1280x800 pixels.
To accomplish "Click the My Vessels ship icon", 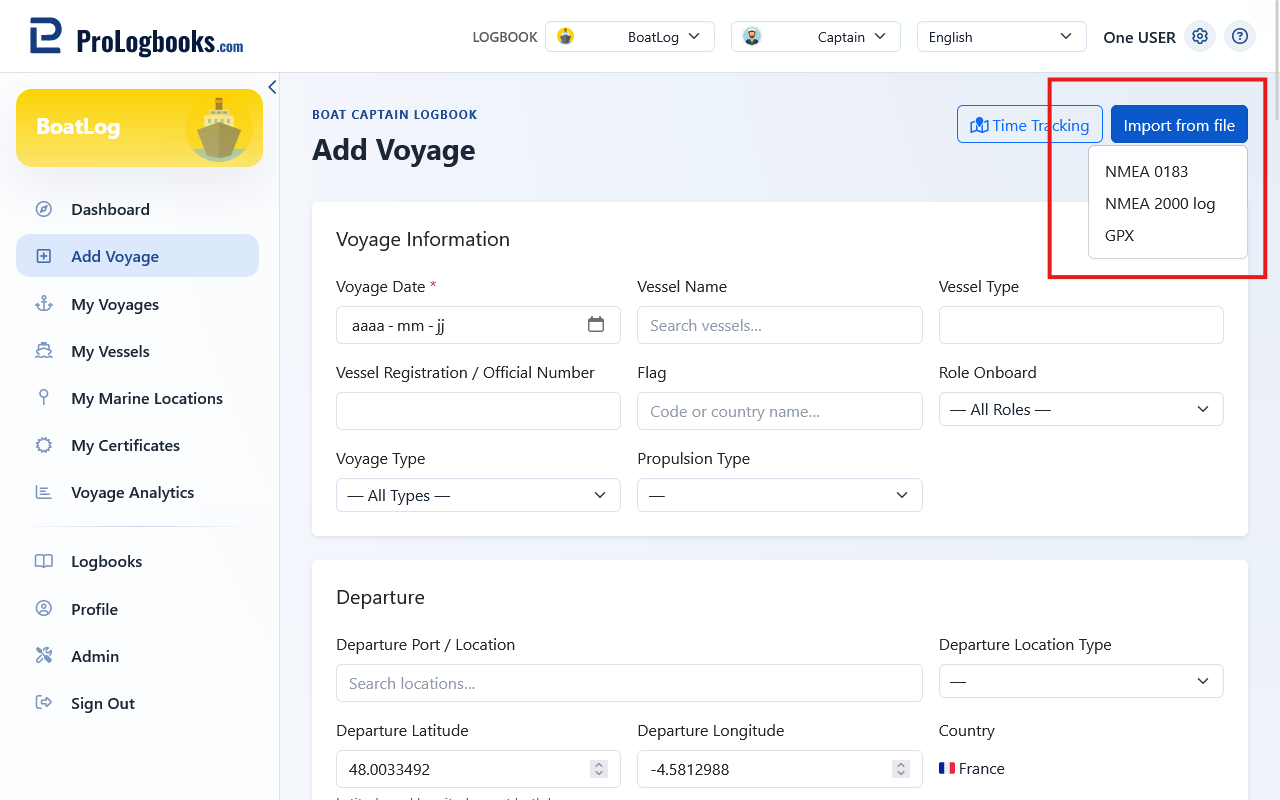I will coord(44,351).
